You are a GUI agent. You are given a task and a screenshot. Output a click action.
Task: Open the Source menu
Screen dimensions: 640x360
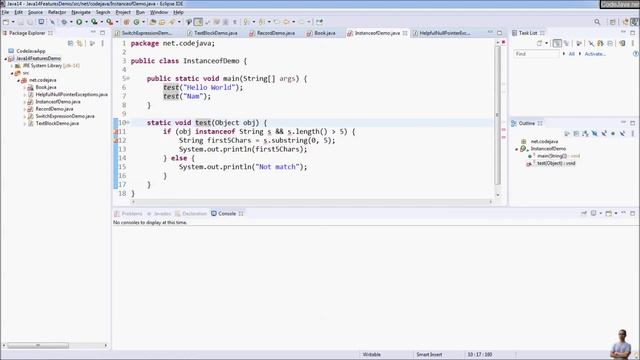[x=35, y=12]
